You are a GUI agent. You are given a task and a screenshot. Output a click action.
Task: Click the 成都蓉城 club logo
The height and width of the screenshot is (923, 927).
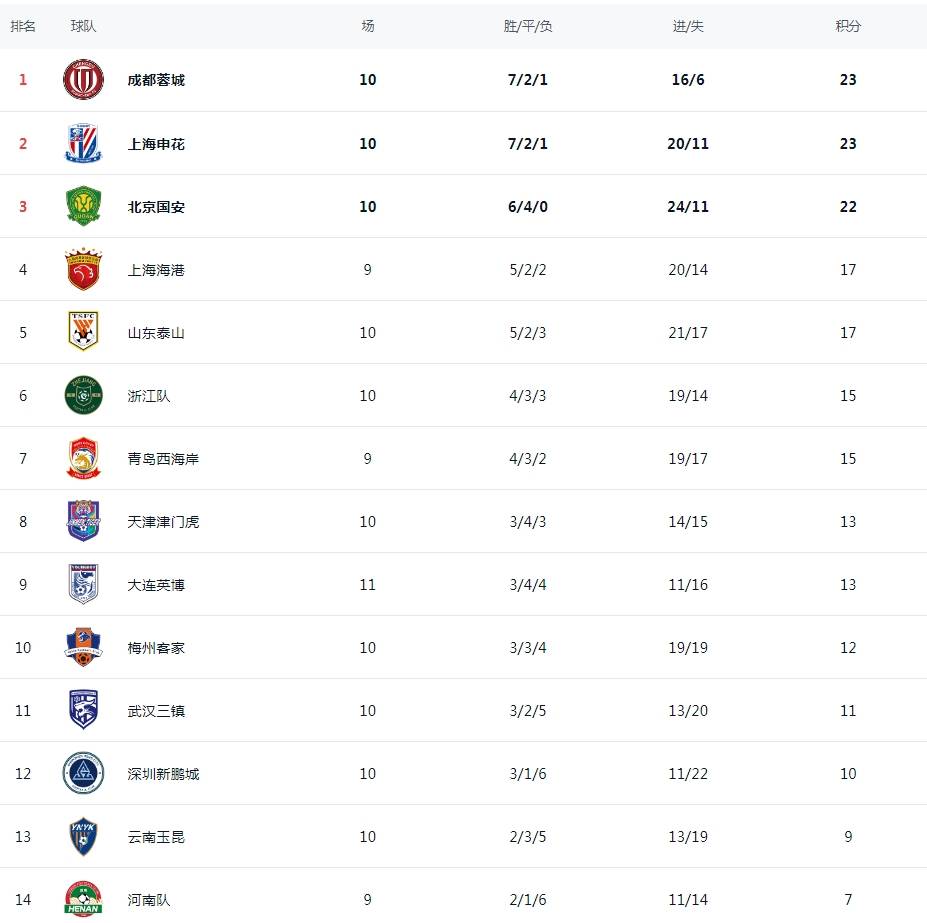tap(83, 80)
